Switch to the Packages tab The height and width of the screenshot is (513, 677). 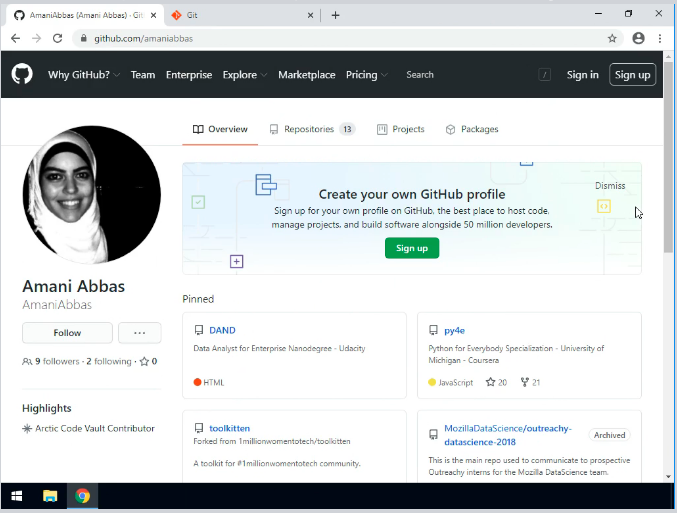point(472,129)
